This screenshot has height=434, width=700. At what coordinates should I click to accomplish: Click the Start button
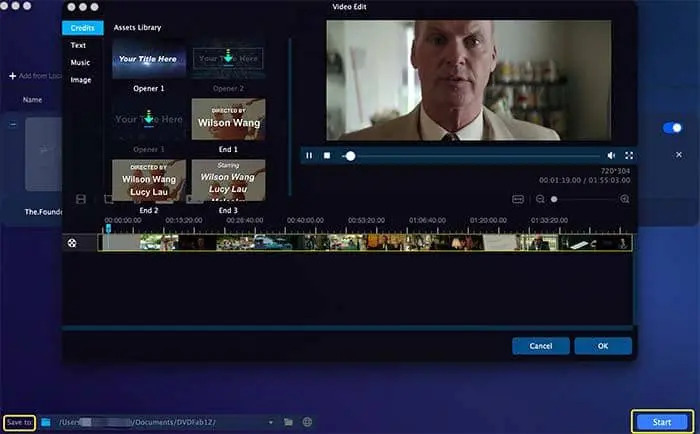tap(662, 422)
